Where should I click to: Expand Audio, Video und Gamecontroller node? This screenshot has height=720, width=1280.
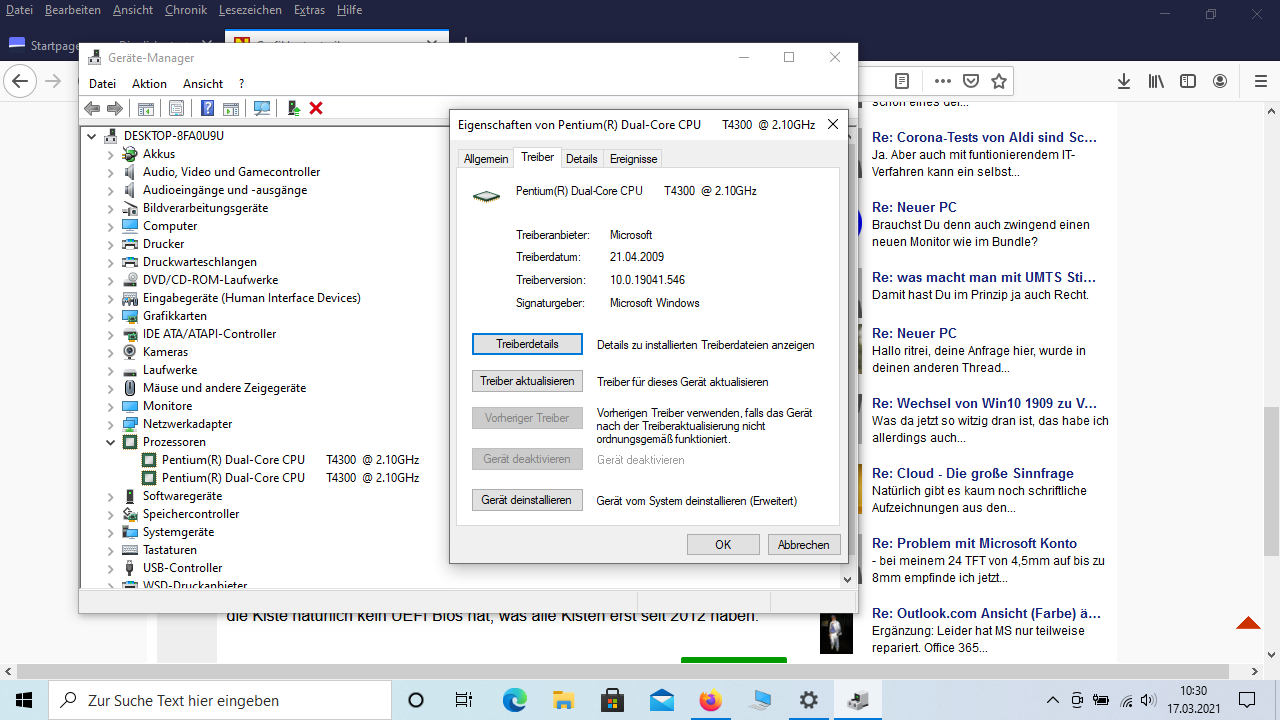click(111, 172)
